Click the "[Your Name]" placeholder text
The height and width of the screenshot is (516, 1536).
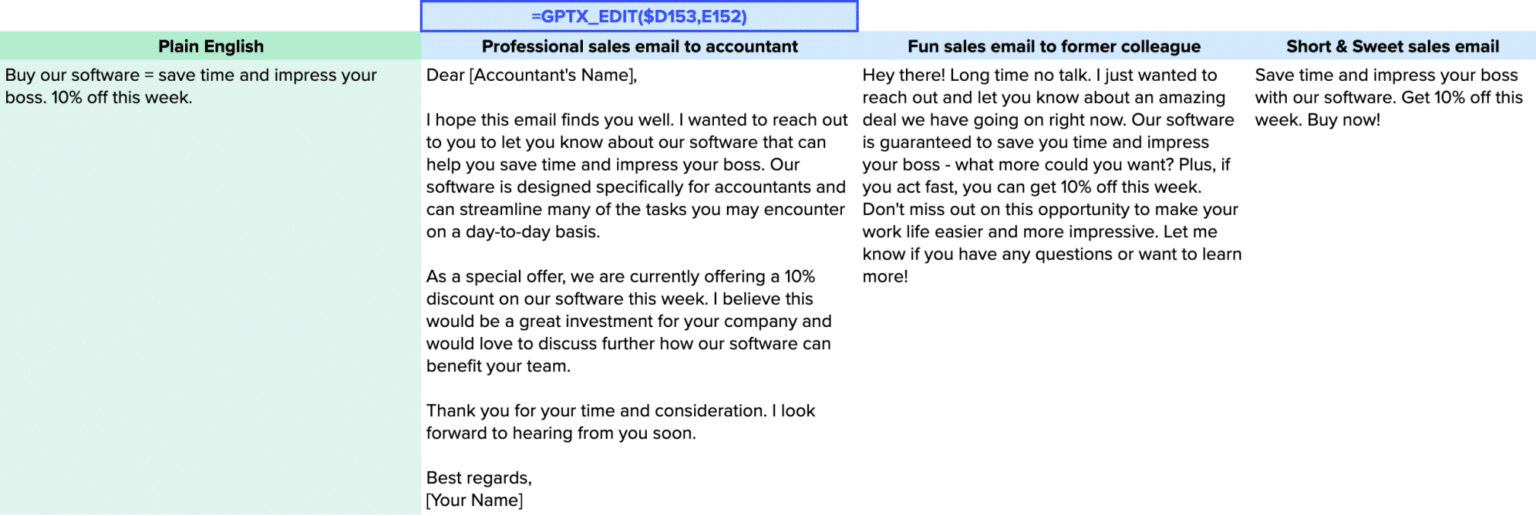click(475, 499)
